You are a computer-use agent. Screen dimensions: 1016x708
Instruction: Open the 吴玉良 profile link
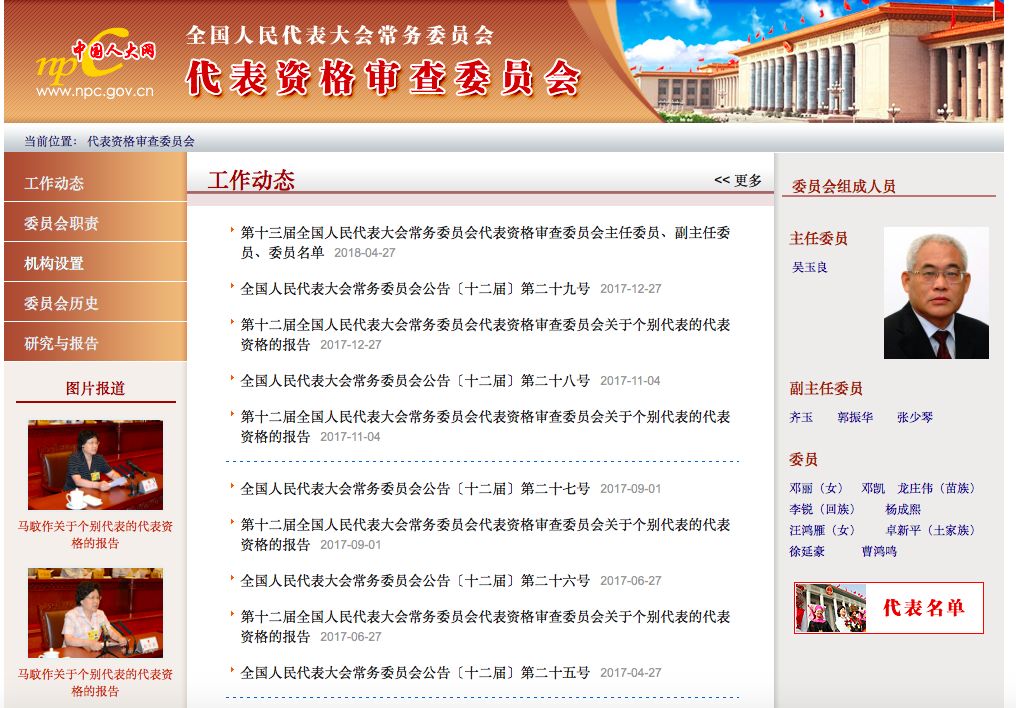(809, 267)
